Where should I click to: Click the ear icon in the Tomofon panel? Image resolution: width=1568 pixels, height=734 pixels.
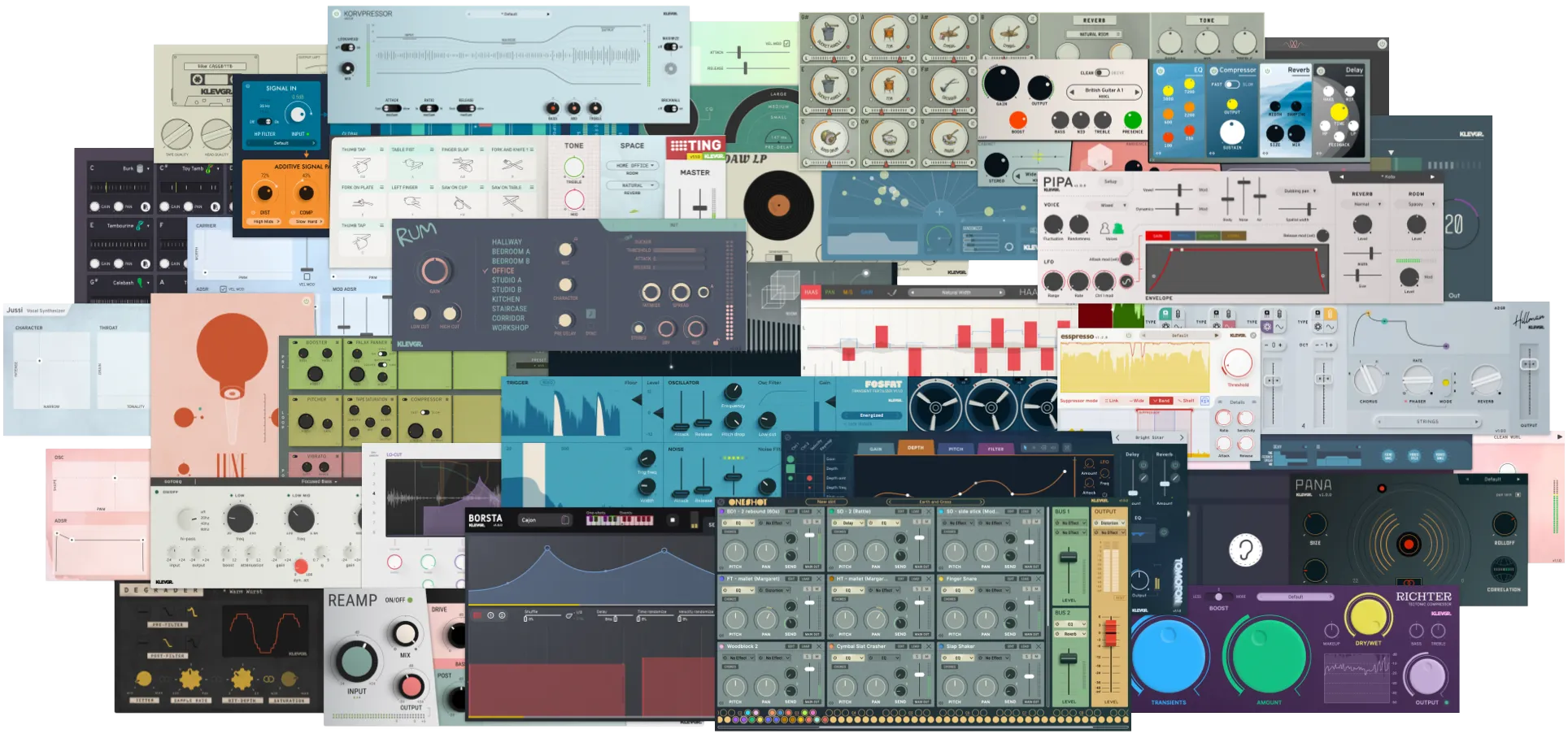(1245, 549)
